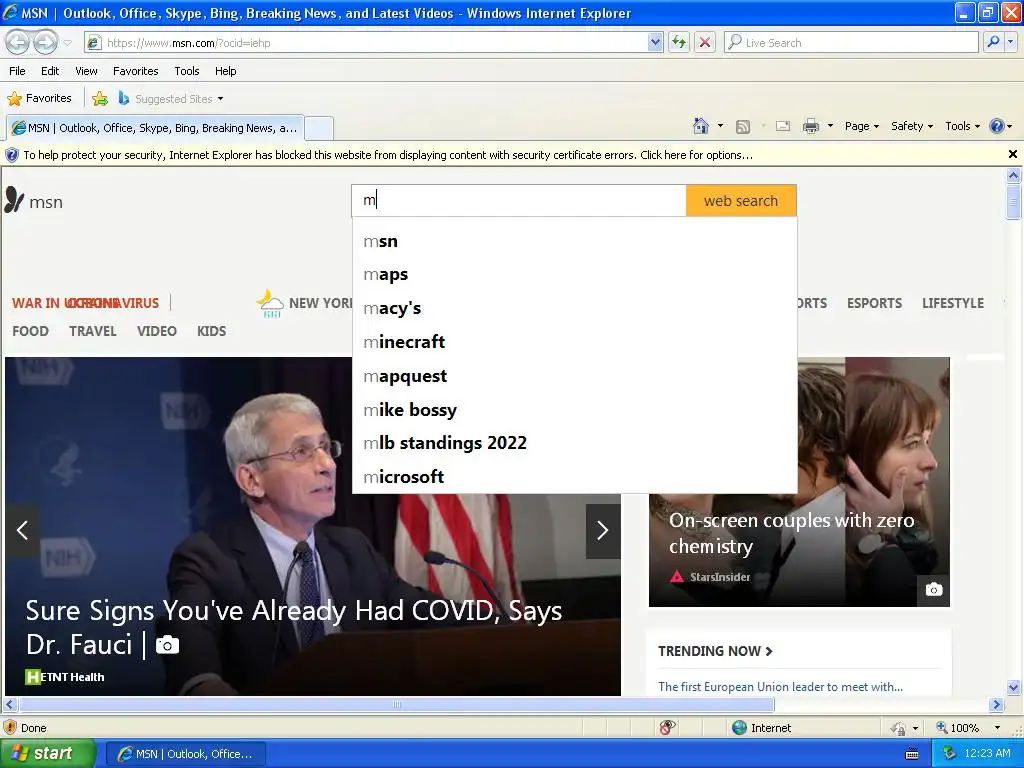Open the European Union leader trending story
The image size is (1024, 768).
(x=780, y=687)
